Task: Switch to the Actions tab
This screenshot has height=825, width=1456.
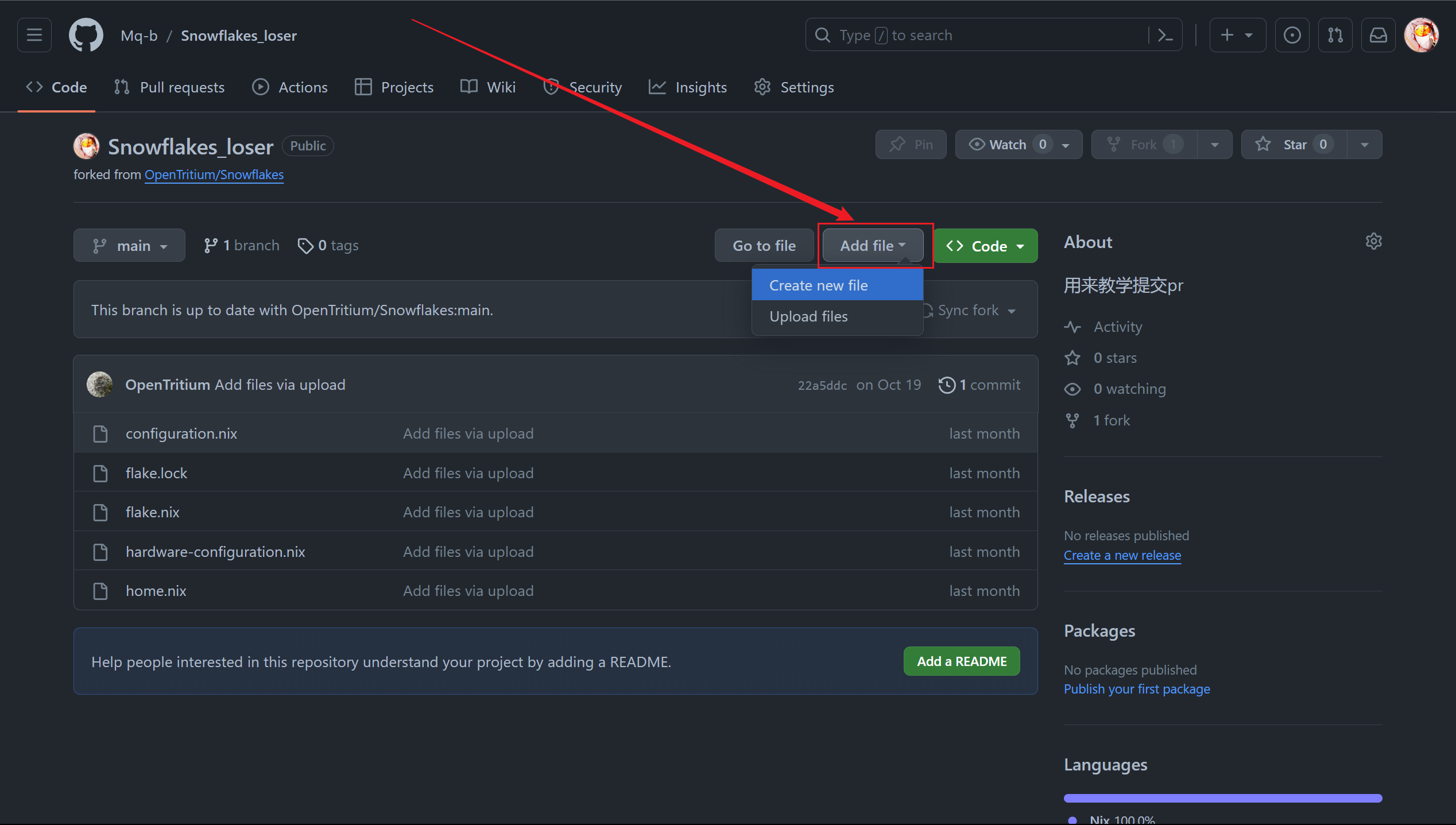Action: tap(290, 87)
